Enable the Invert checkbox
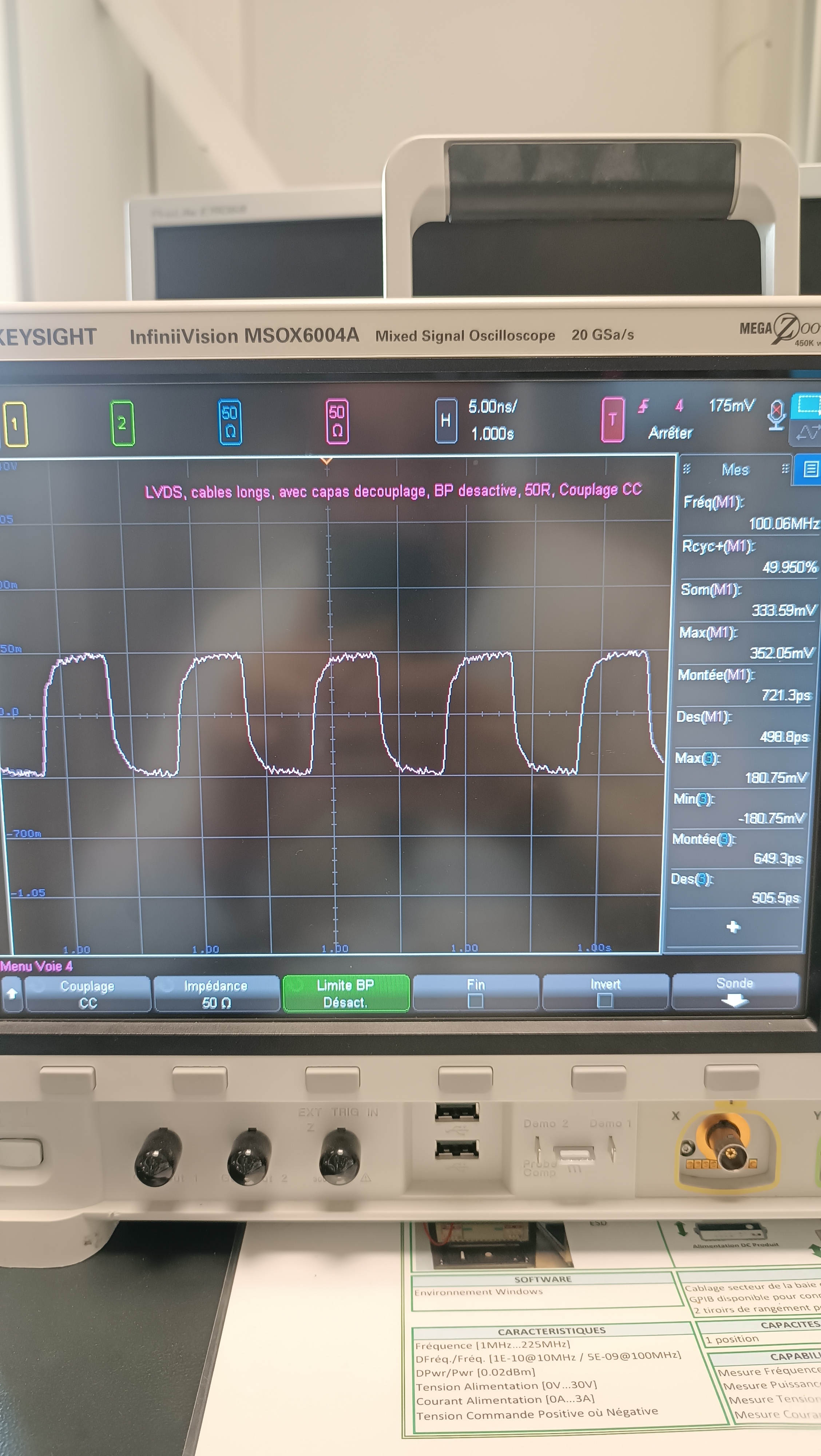Image resolution: width=821 pixels, height=1456 pixels. (x=604, y=1000)
